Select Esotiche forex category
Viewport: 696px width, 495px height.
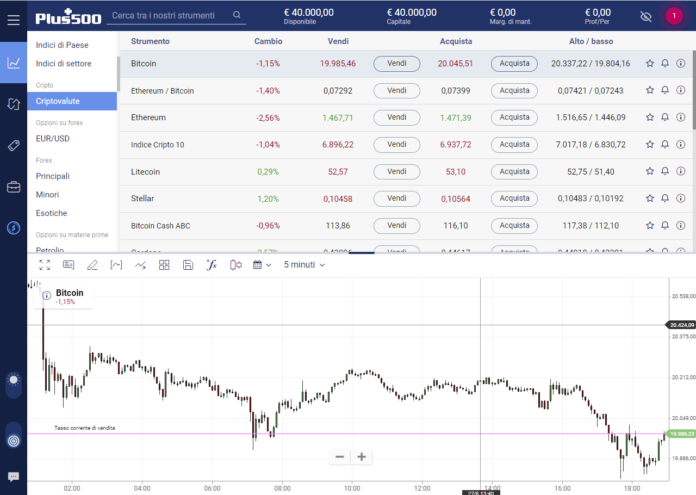click(51, 213)
